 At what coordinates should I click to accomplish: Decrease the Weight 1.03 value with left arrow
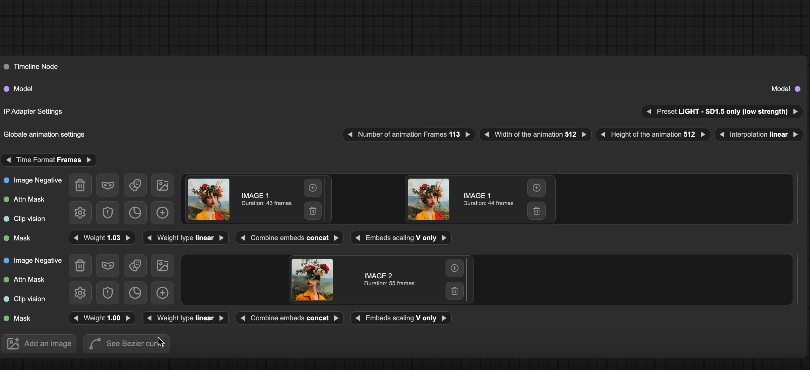point(76,238)
